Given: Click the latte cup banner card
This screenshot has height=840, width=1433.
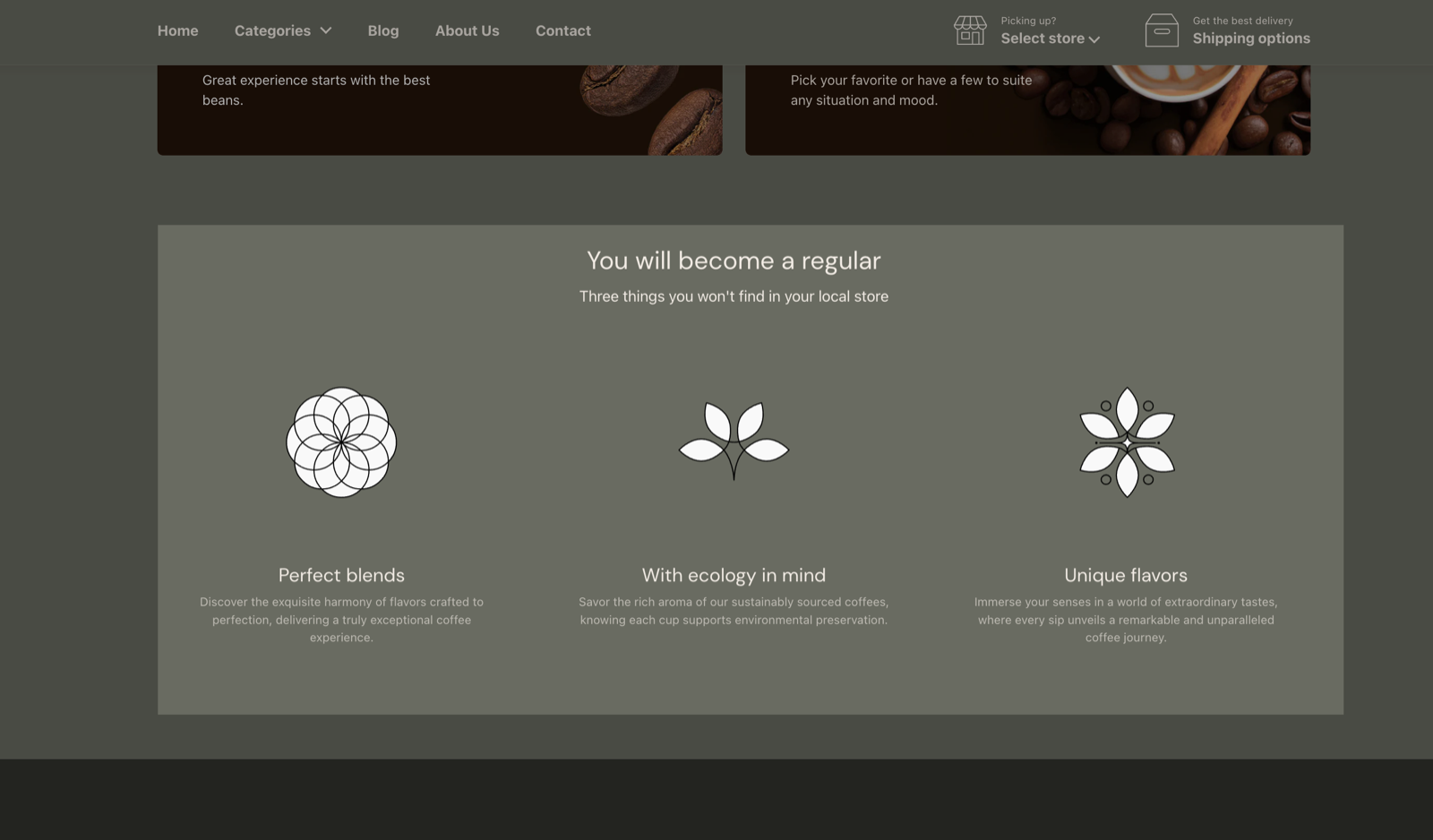Looking at the screenshot, I should [1027, 110].
